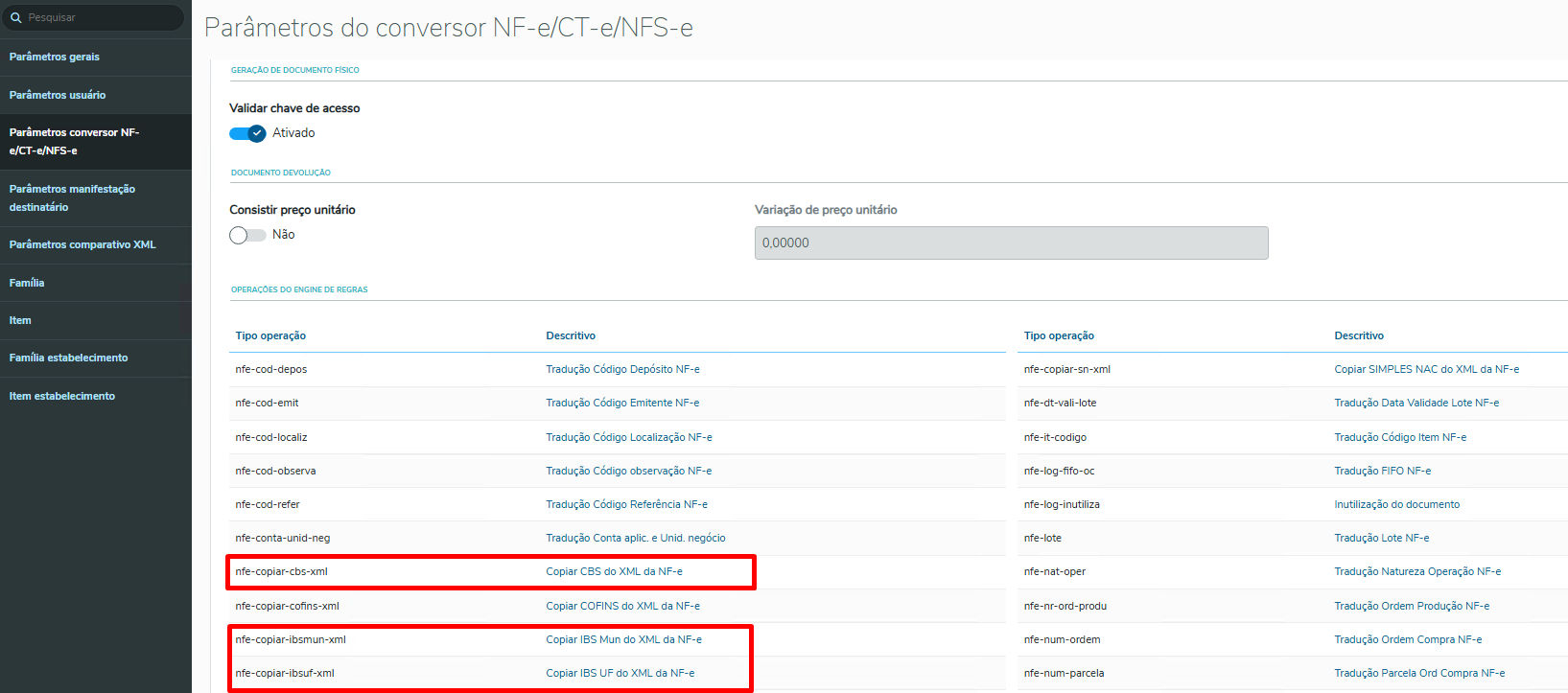The image size is (1568, 693).
Task: Select Família estabelecimento in sidebar
Action: [x=68, y=358]
